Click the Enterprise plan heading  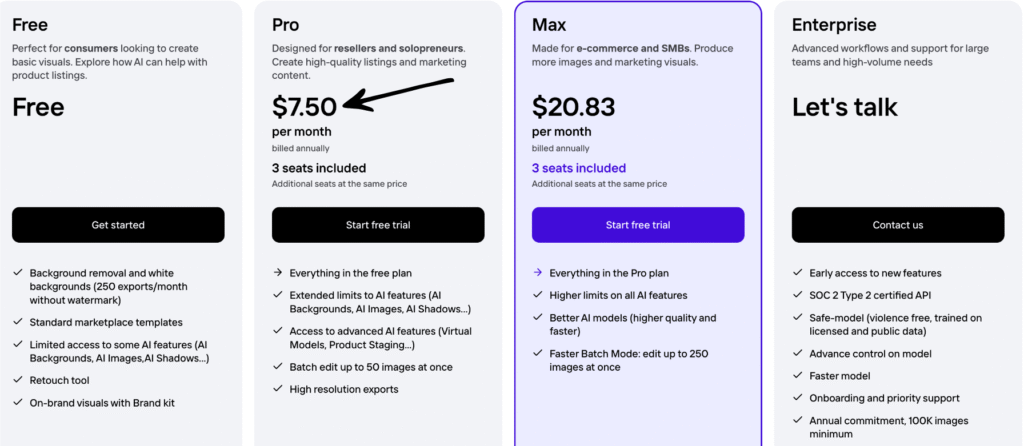pos(834,24)
